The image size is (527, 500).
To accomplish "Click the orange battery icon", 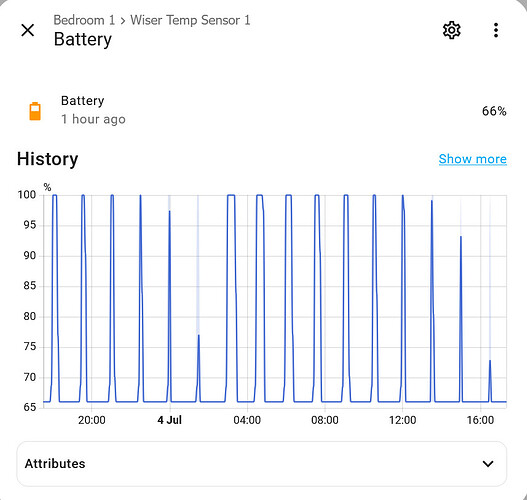I will pos(35,111).
